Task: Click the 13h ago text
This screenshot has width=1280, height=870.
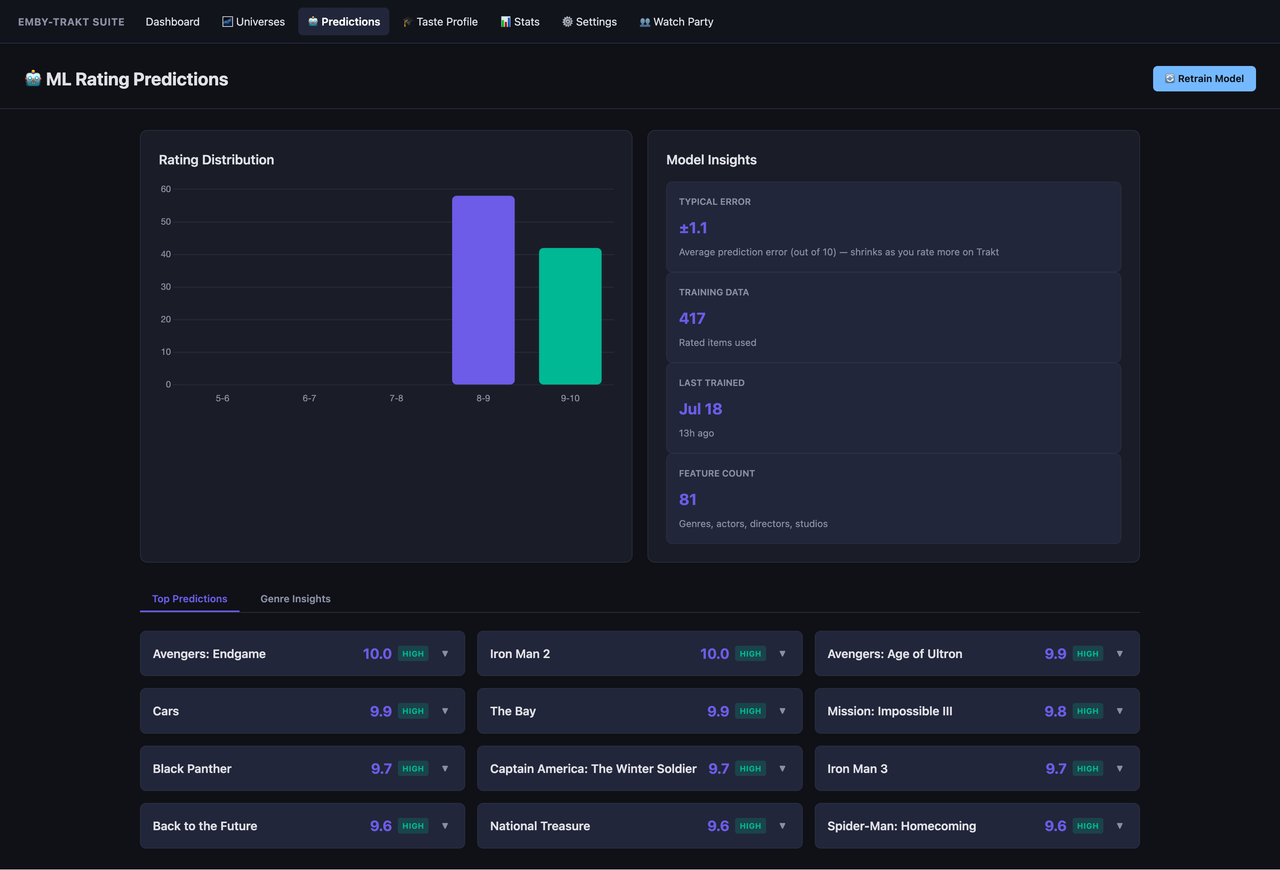Action: [696, 433]
